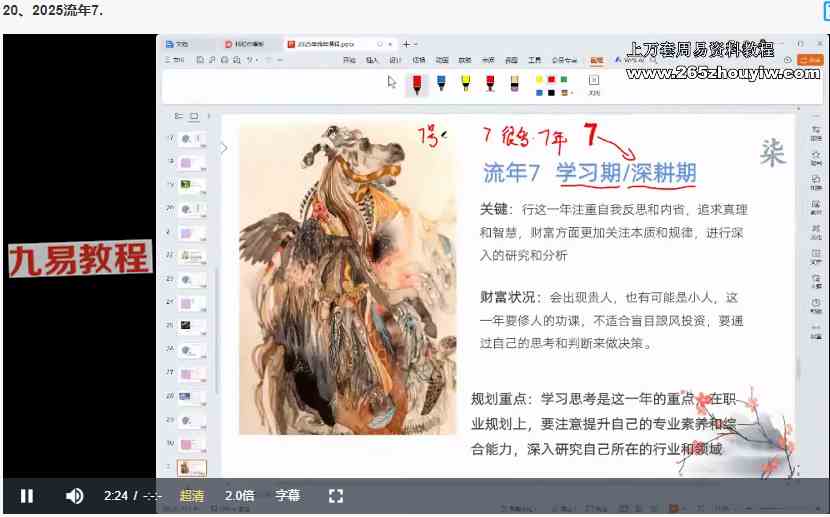Select the yellow highlighter pen

465,84
